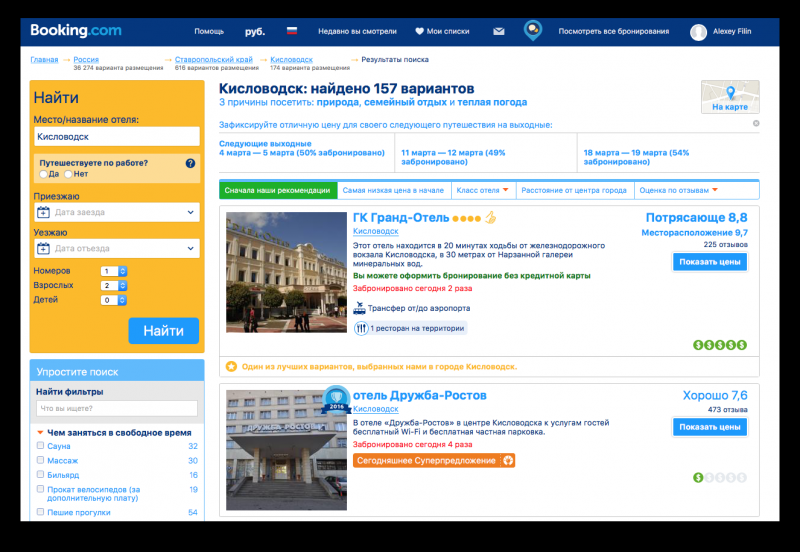
Task: Open Посмотреть все бронирования
Action: point(613,31)
